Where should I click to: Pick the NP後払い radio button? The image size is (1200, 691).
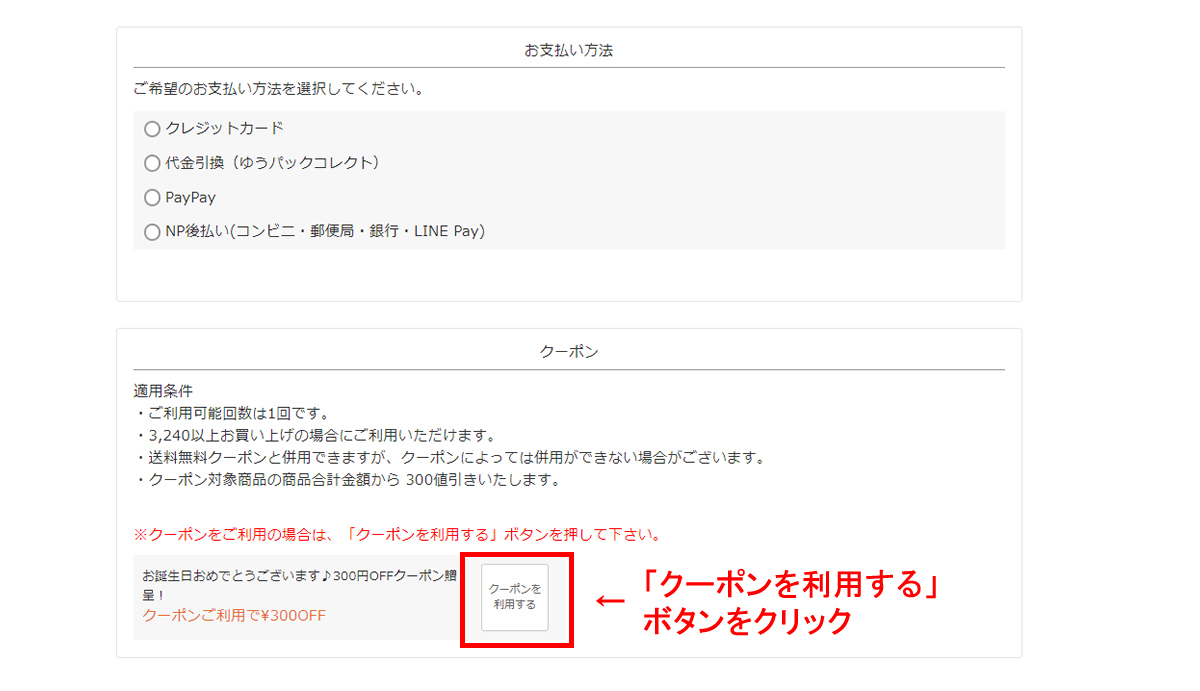(152, 232)
